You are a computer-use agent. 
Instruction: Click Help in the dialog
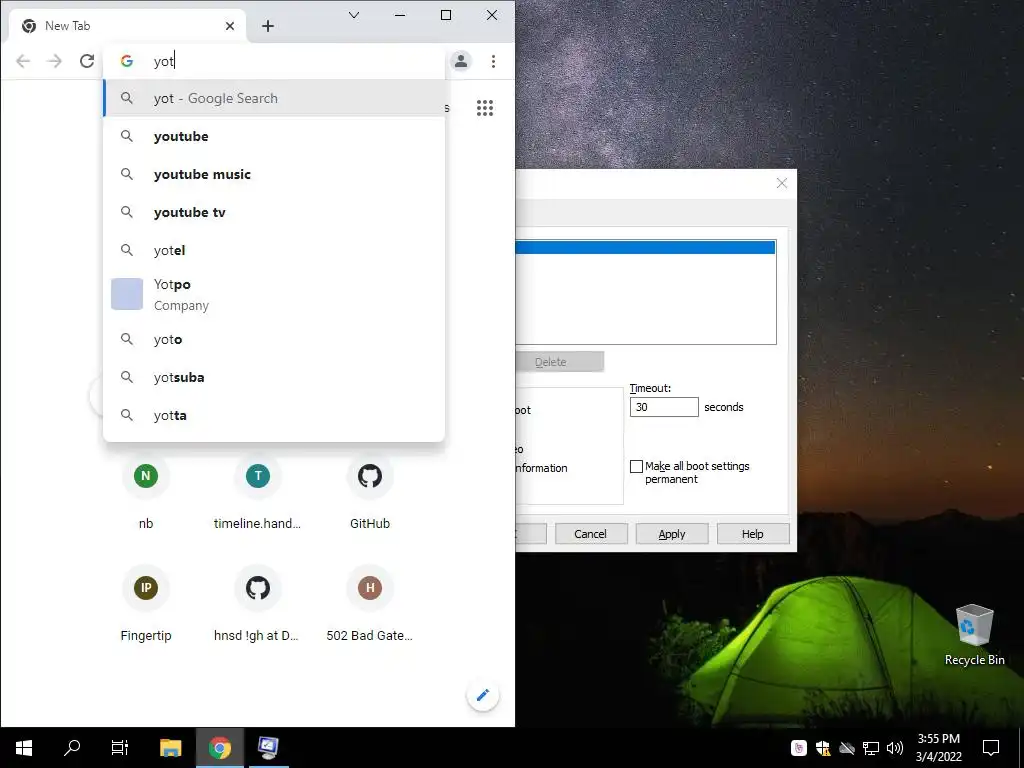pos(753,534)
